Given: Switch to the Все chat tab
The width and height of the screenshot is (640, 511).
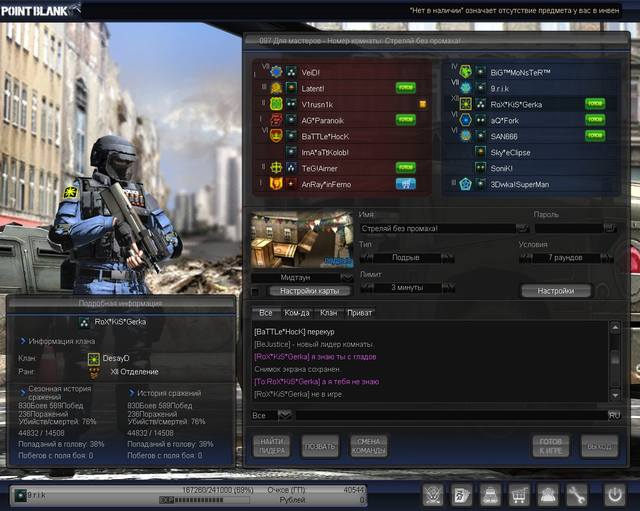Looking at the screenshot, I should [x=265, y=313].
